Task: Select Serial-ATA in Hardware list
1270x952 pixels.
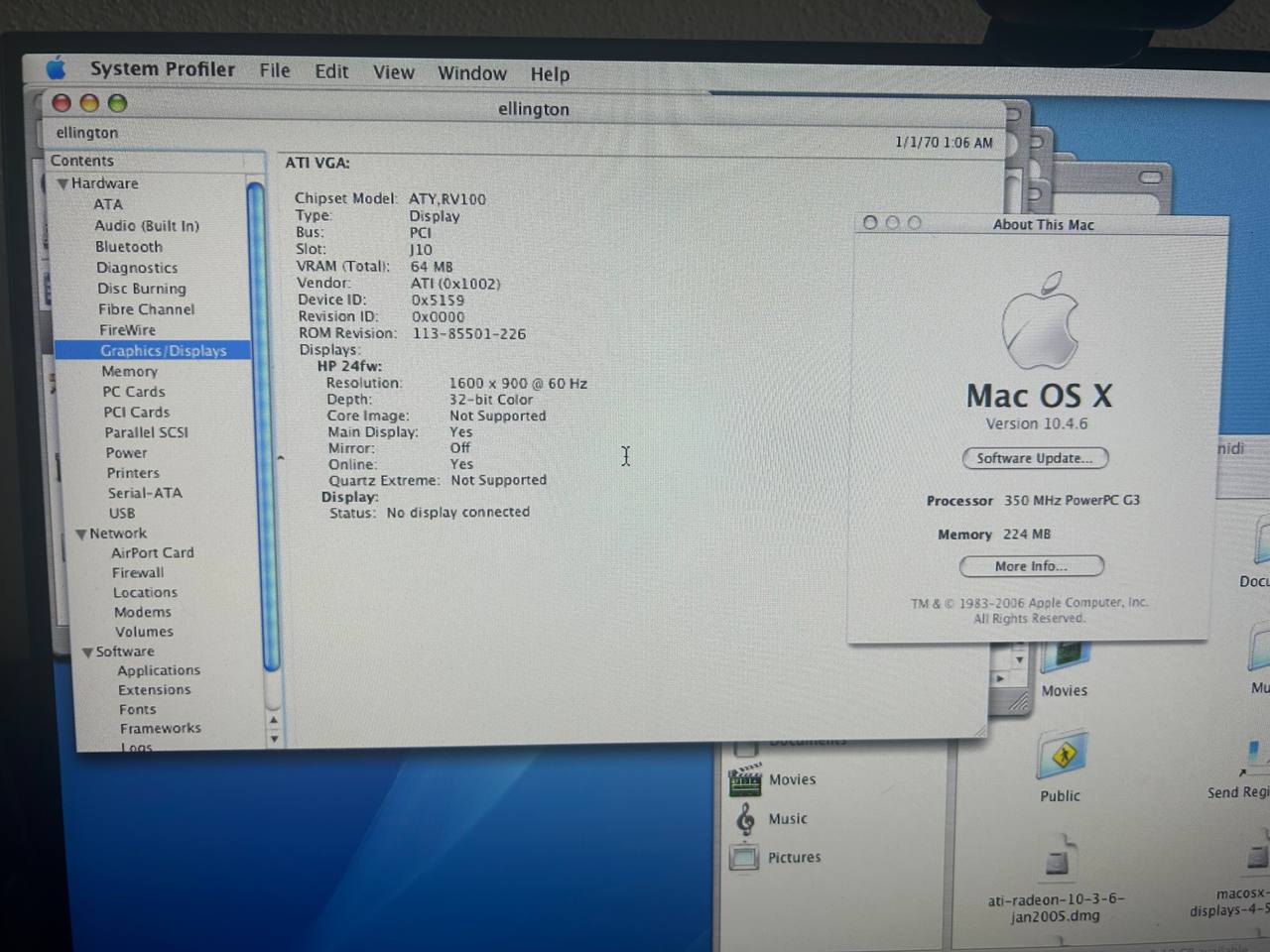Action: pyautogui.click(x=145, y=493)
